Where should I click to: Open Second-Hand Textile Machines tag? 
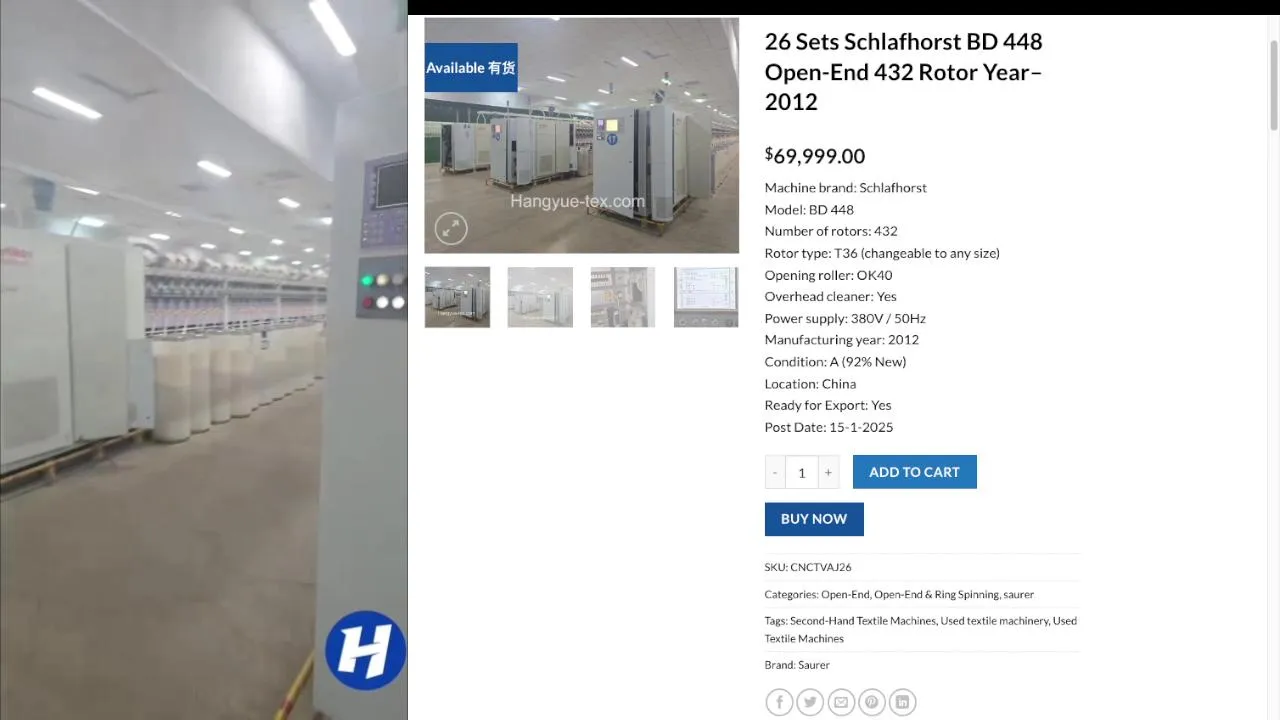point(863,621)
